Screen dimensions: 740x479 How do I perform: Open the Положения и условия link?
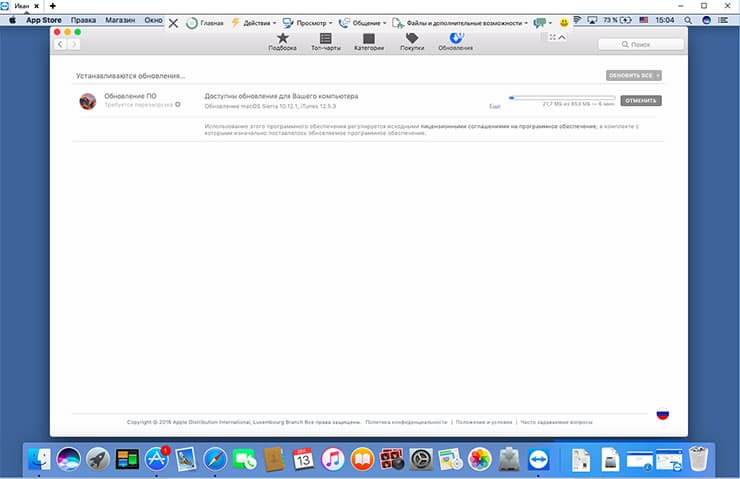(x=484, y=422)
